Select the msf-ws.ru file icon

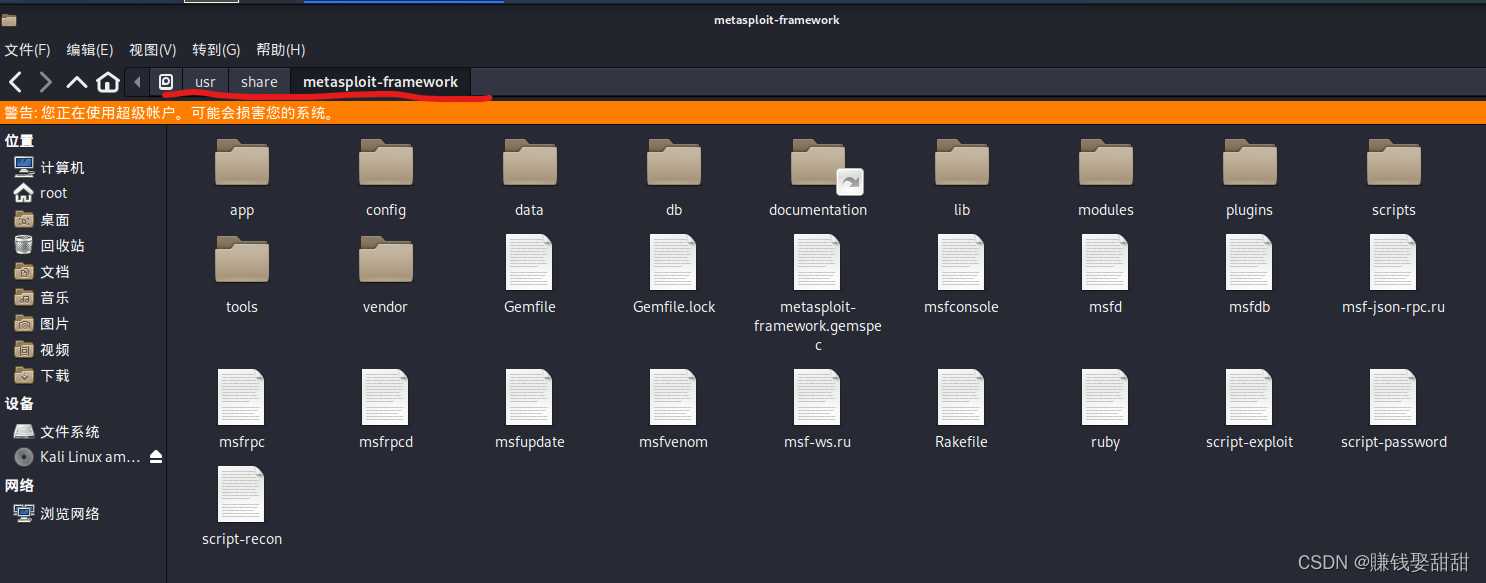point(817,397)
